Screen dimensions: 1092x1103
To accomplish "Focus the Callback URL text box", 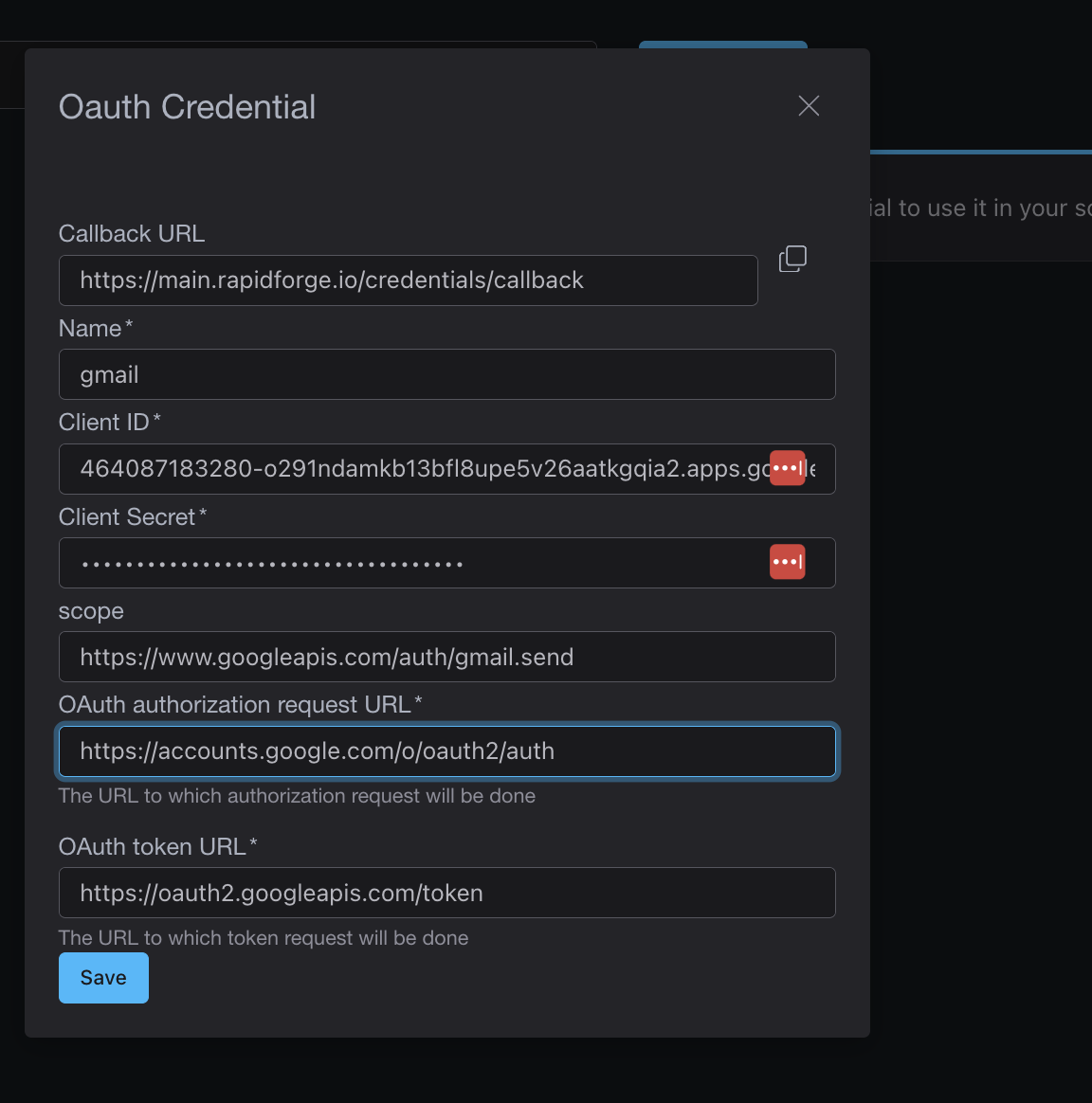I will tap(408, 280).
